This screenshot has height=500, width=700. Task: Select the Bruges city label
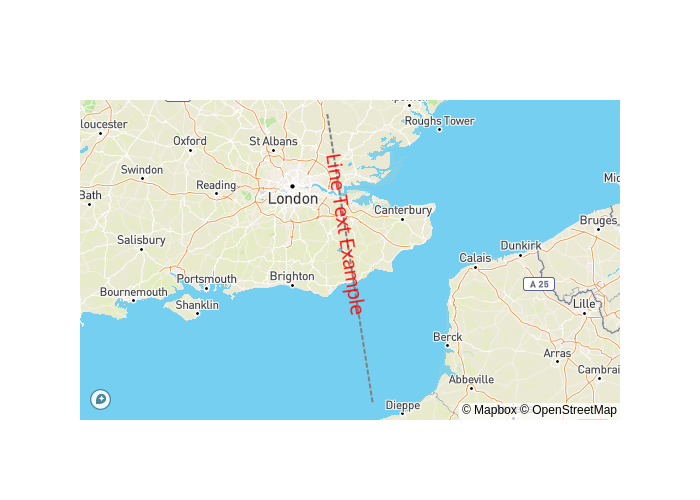(598, 221)
